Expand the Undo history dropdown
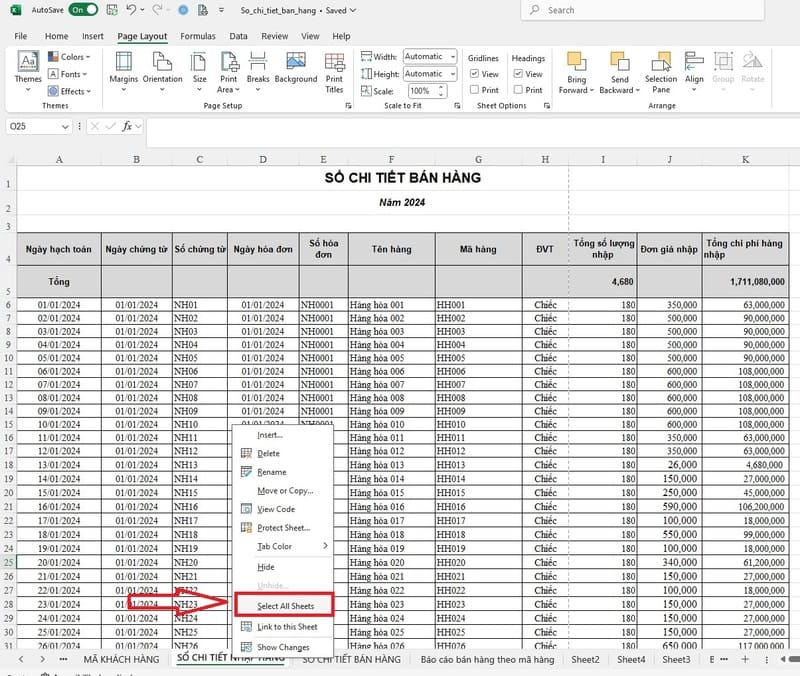 pos(142,10)
